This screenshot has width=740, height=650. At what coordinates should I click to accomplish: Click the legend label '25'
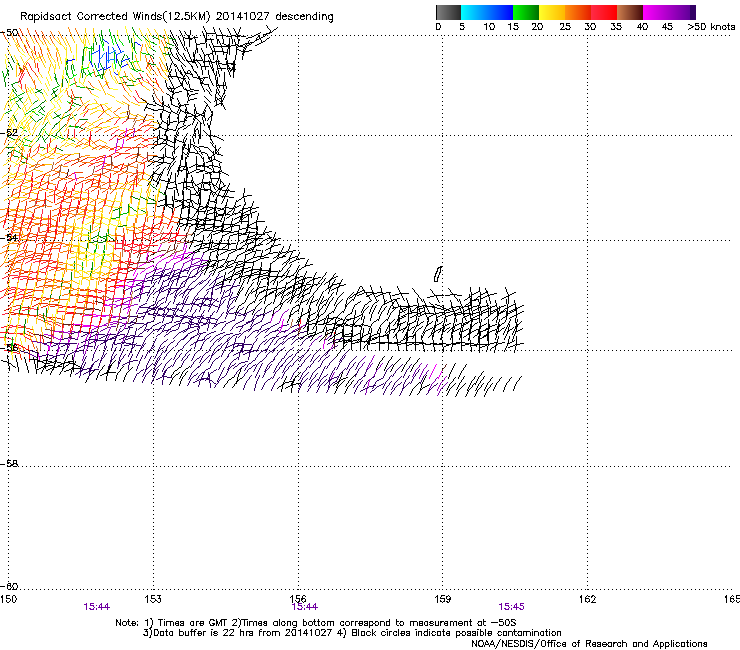coord(565,27)
